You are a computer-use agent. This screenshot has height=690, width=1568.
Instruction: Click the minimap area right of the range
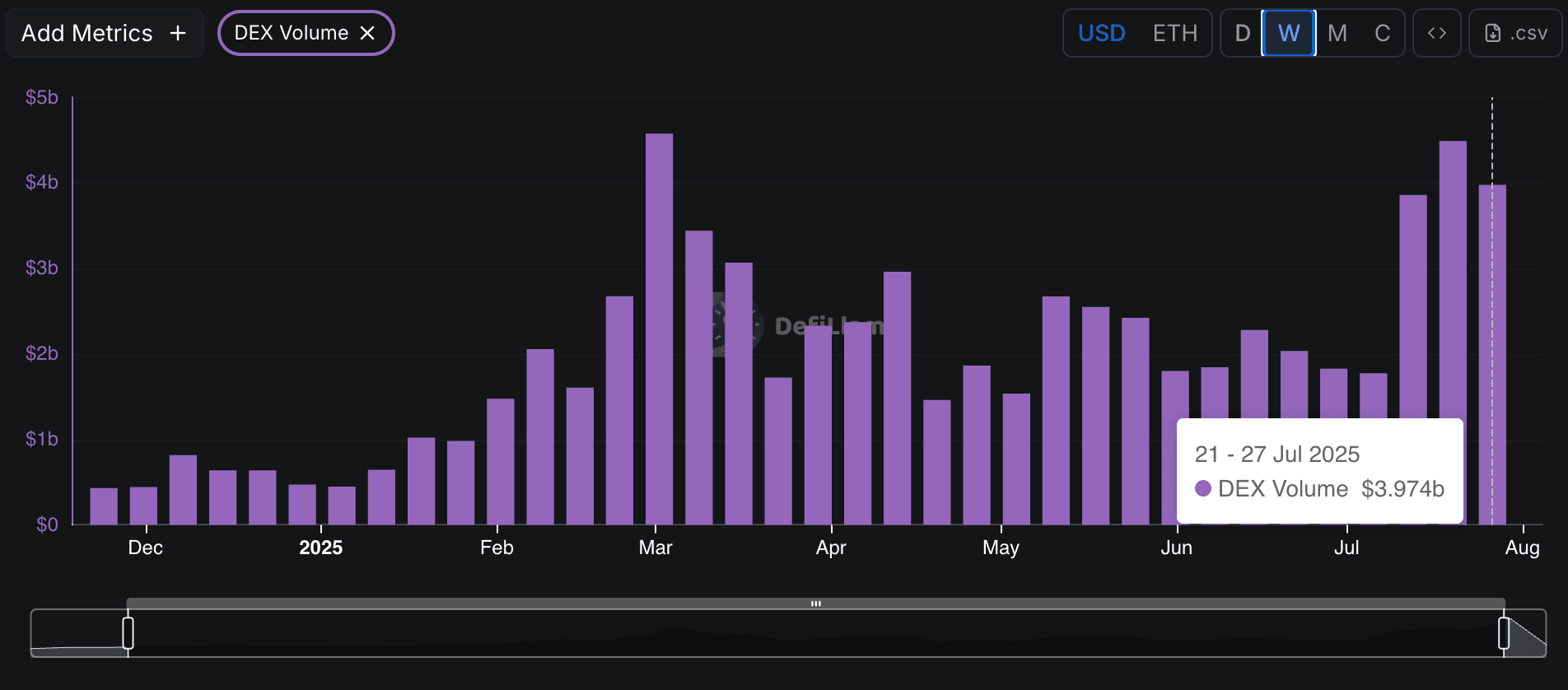[x=1528, y=638]
